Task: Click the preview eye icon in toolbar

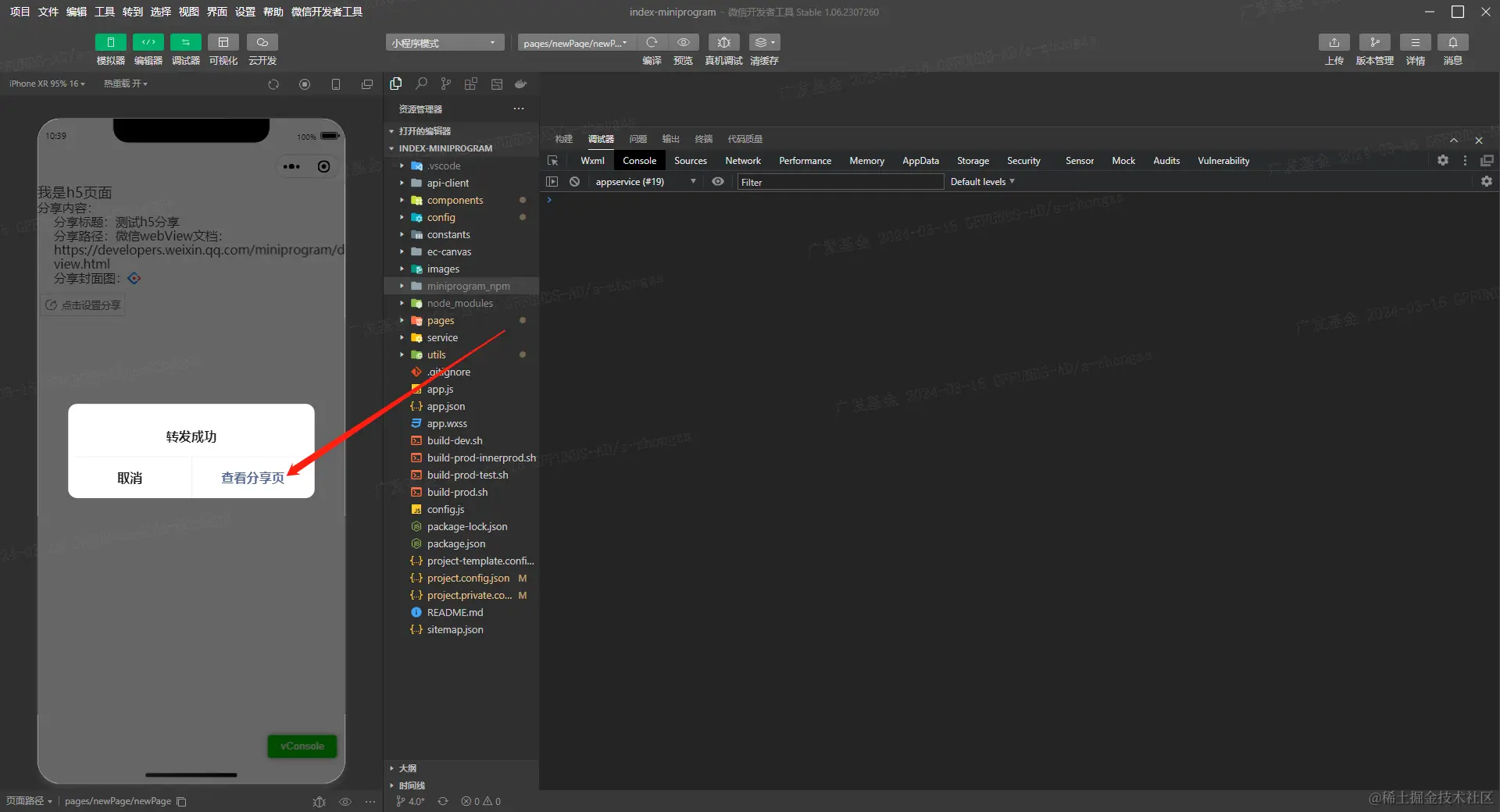Action: pos(684,42)
